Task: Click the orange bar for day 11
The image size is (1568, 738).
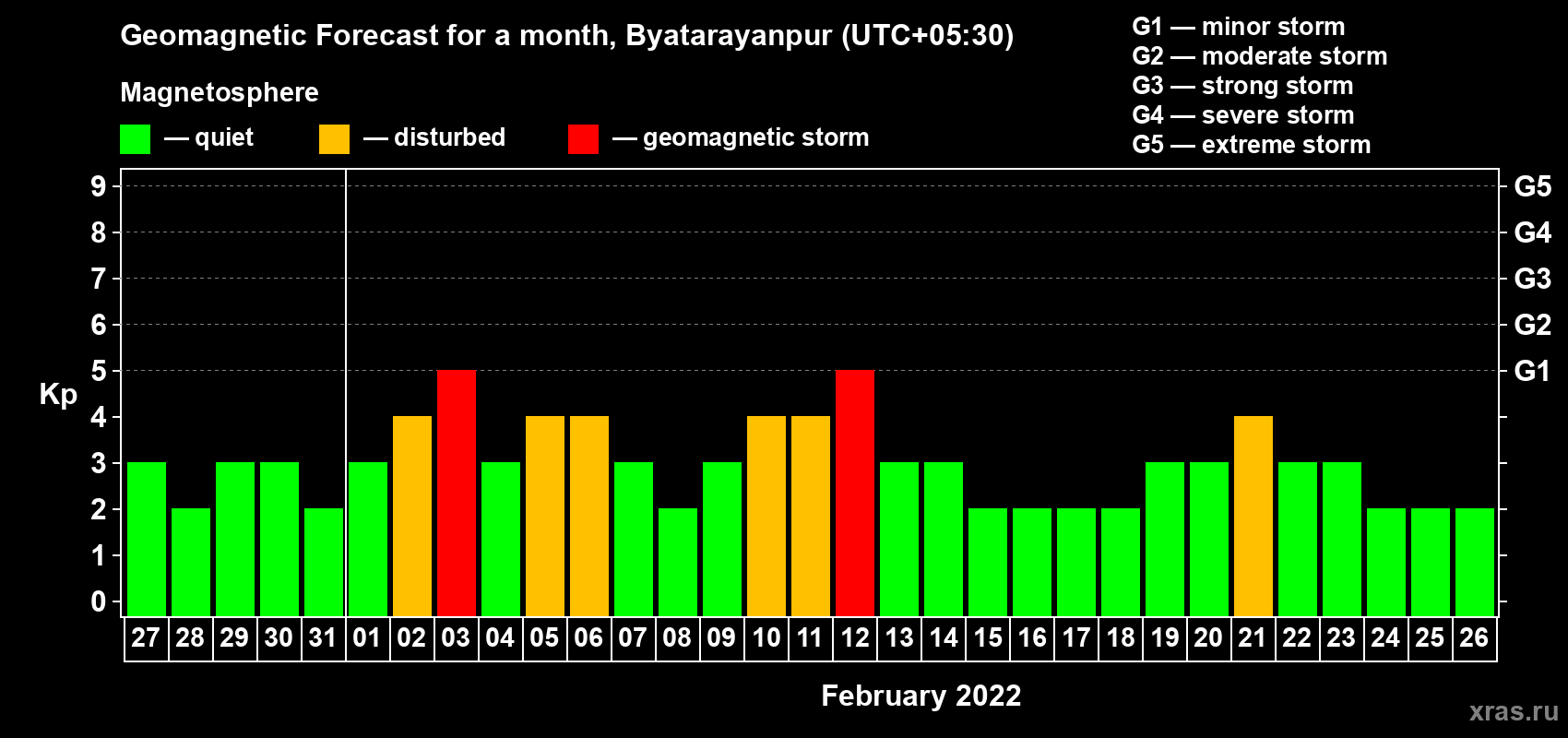Action: [x=811, y=516]
